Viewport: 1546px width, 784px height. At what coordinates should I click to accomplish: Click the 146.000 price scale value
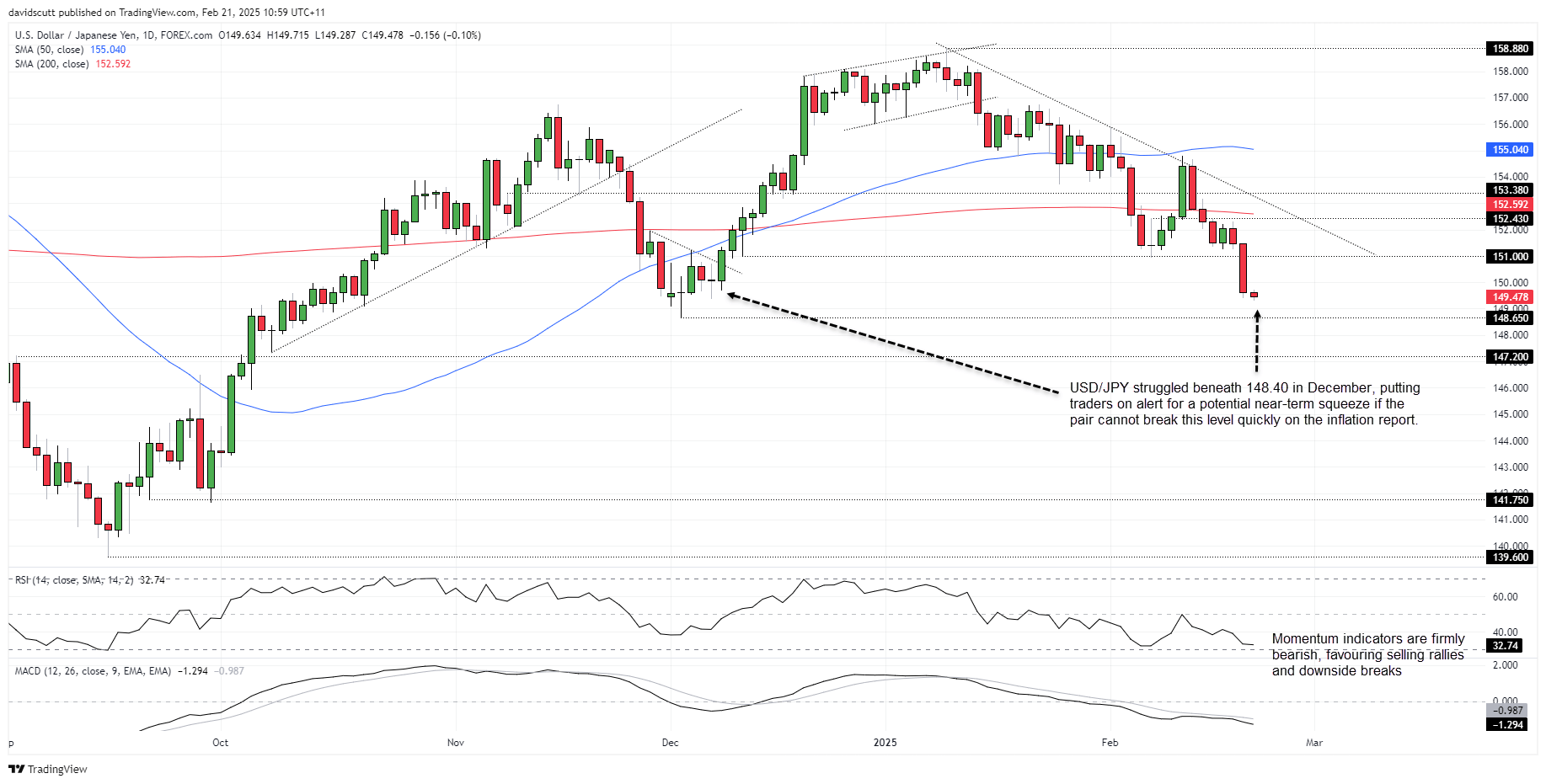point(1511,388)
